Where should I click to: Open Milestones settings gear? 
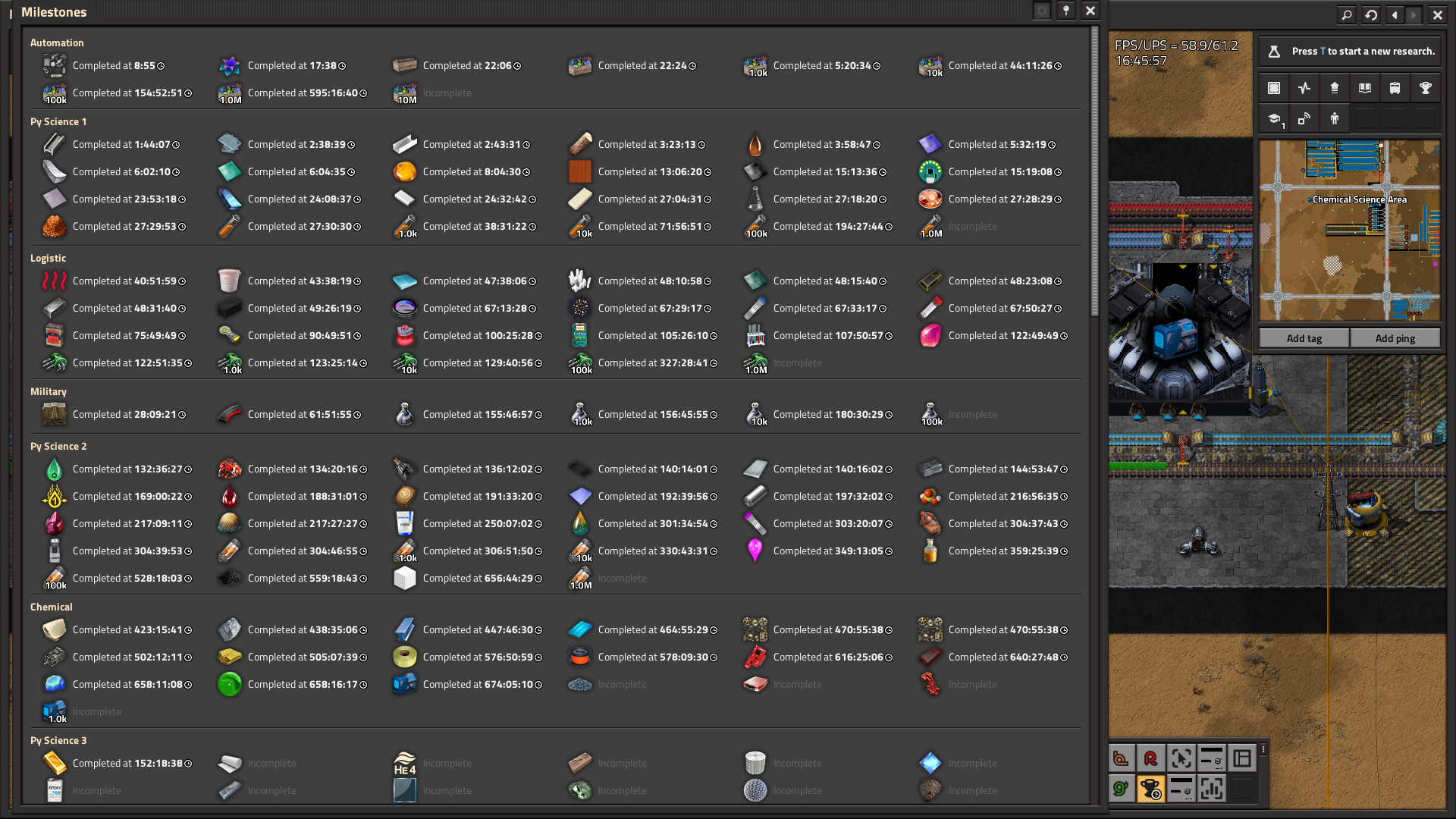(1042, 11)
